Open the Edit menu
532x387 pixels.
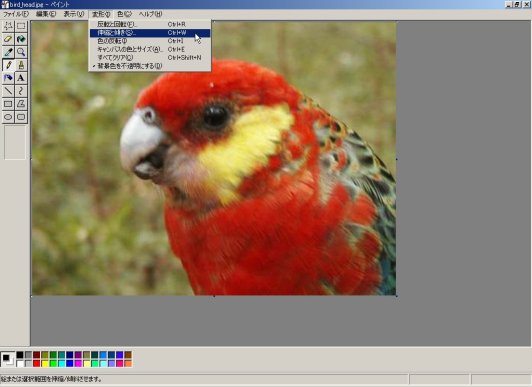click(46, 14)
